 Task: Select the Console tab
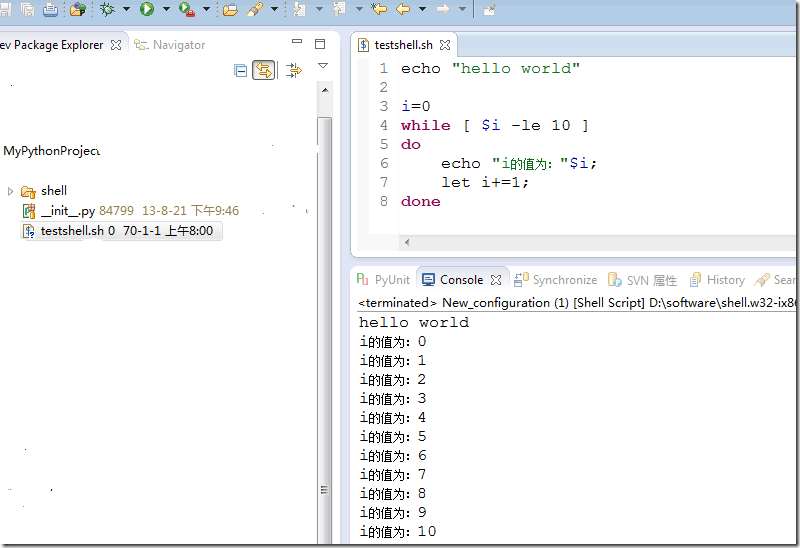453,280
